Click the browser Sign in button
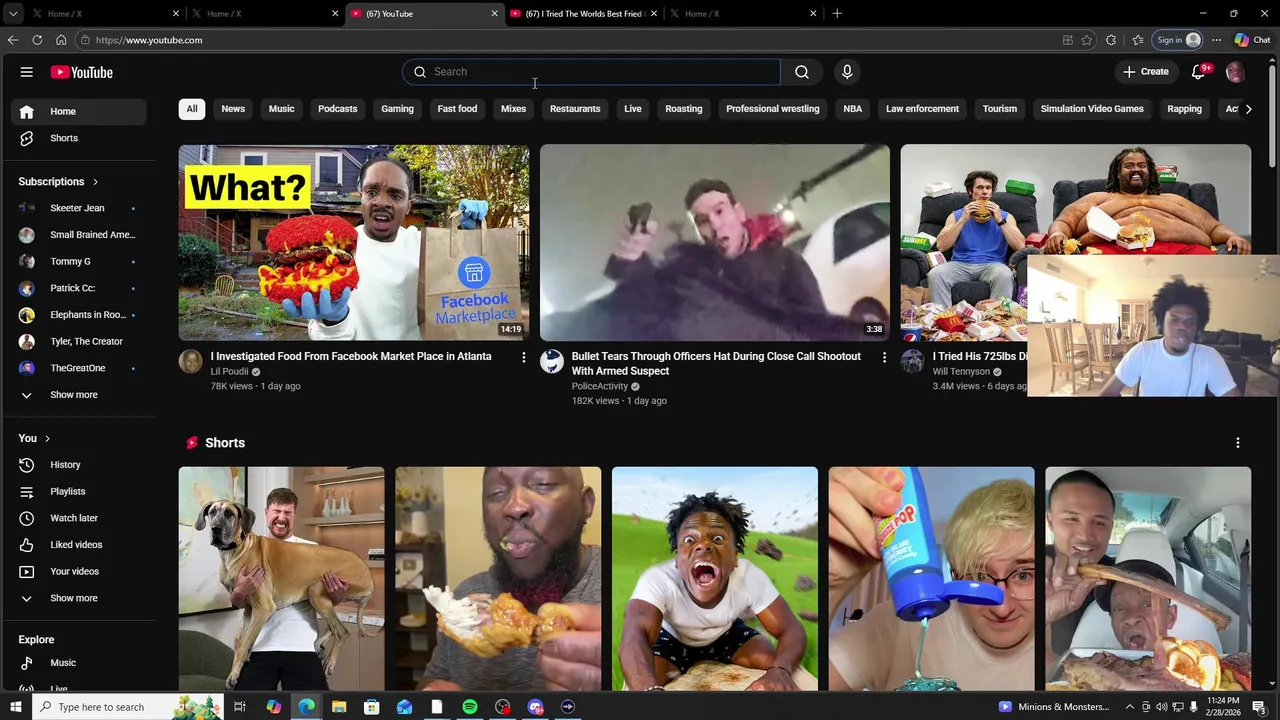 pos(1177,40)
